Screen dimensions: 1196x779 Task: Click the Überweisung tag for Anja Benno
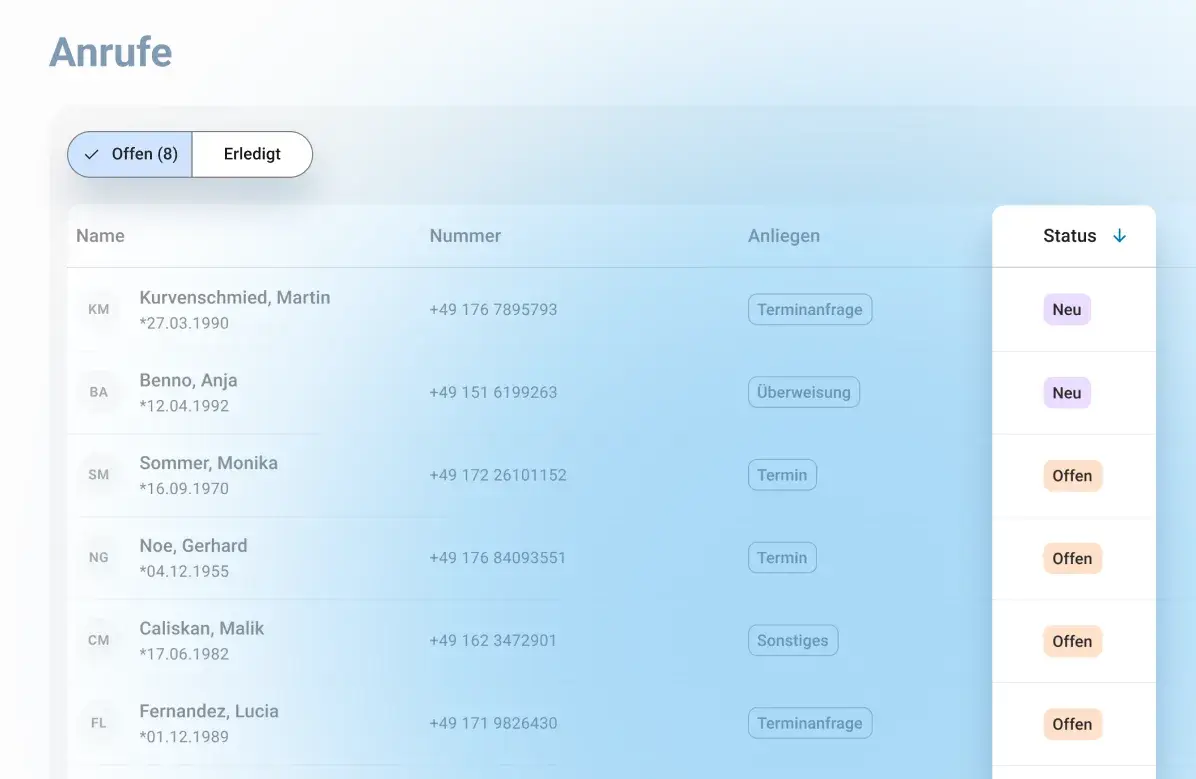[x=803, y=392]
